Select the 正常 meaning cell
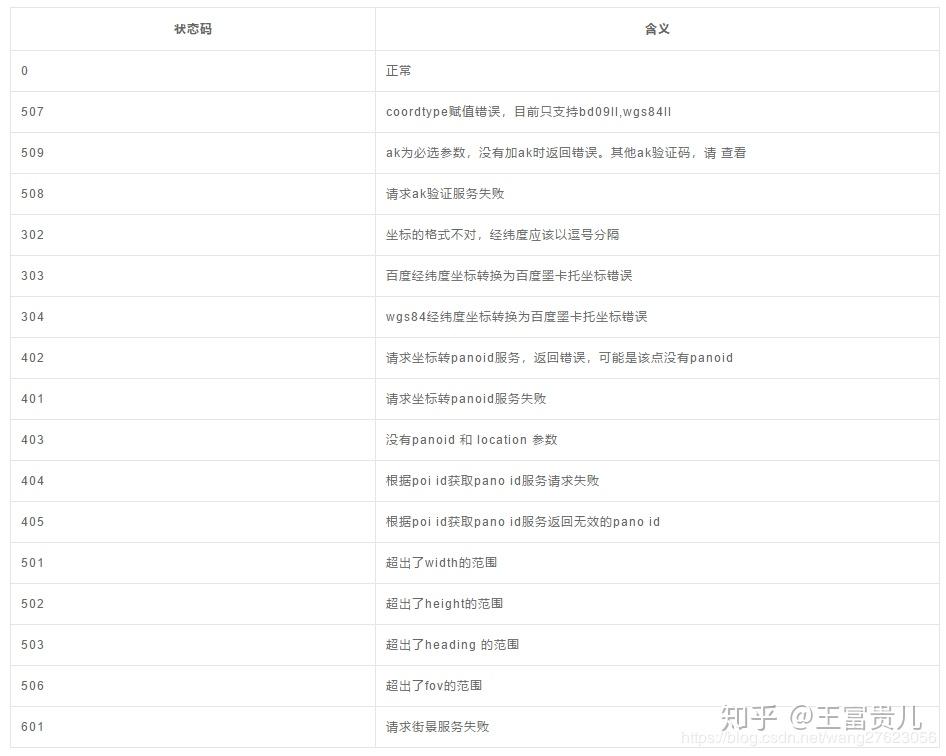 click(657, 71)
